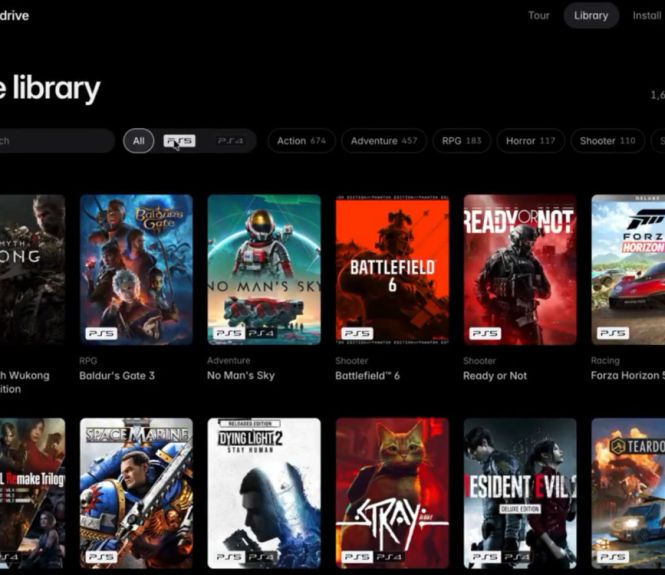Image resolution: width=665 pixels, height=575 pixels.
Task: Click the PS5 badge on No Man's Sky
Action: coord(229,333)
